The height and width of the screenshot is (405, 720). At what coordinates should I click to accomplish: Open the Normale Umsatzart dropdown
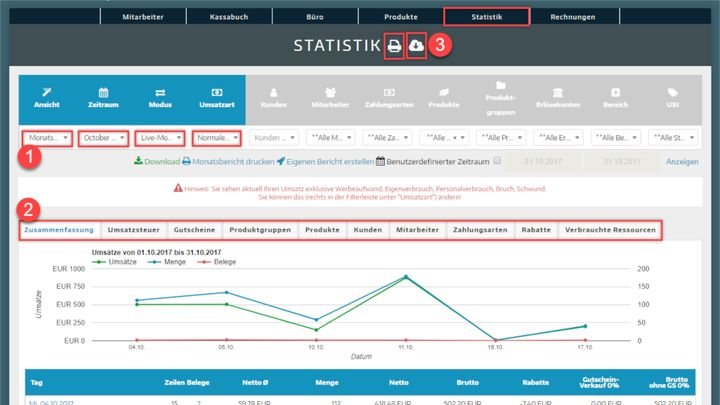pyautogui.click(x=217, y=138)
